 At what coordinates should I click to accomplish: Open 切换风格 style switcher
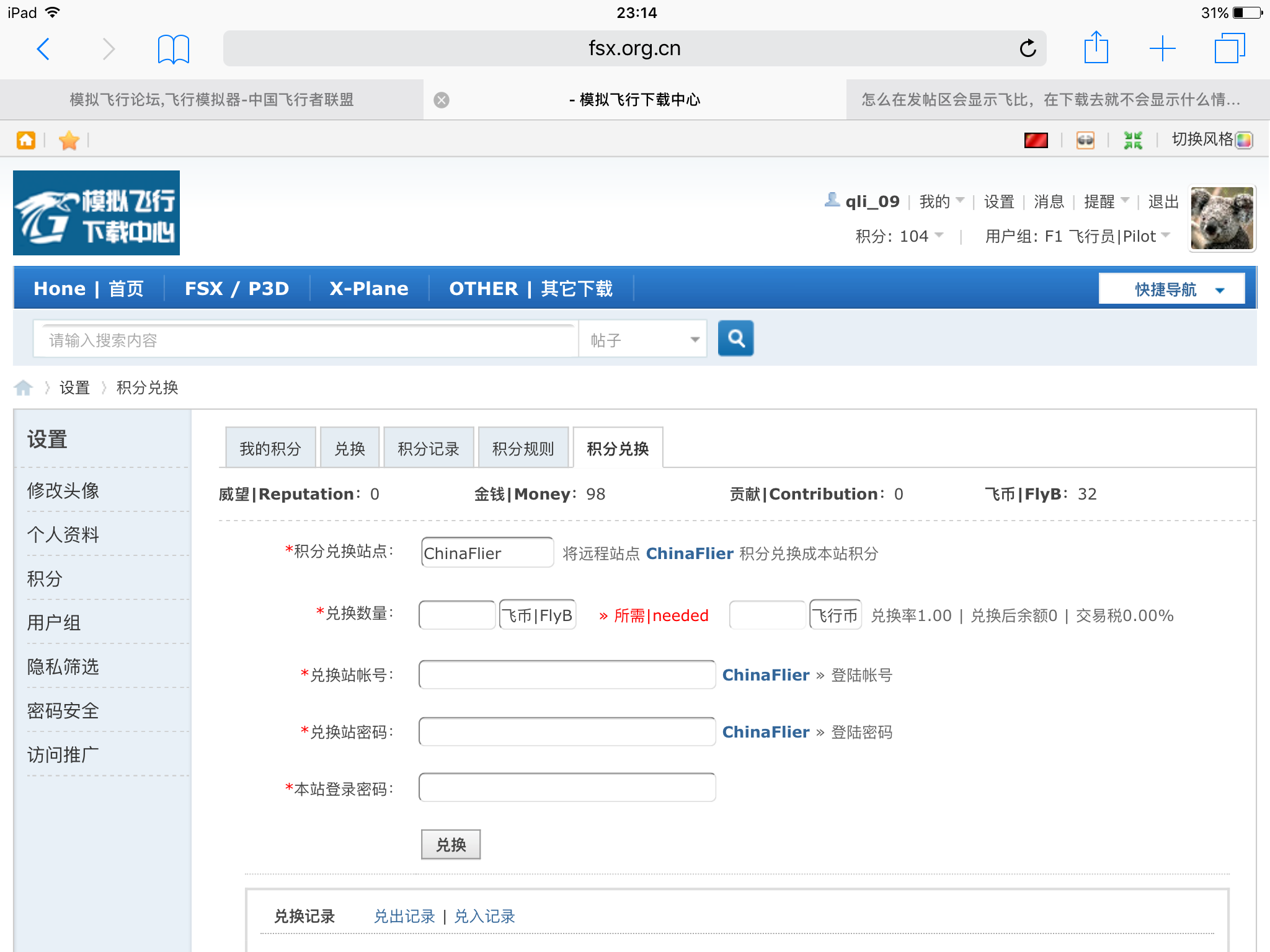point(1212,139)
